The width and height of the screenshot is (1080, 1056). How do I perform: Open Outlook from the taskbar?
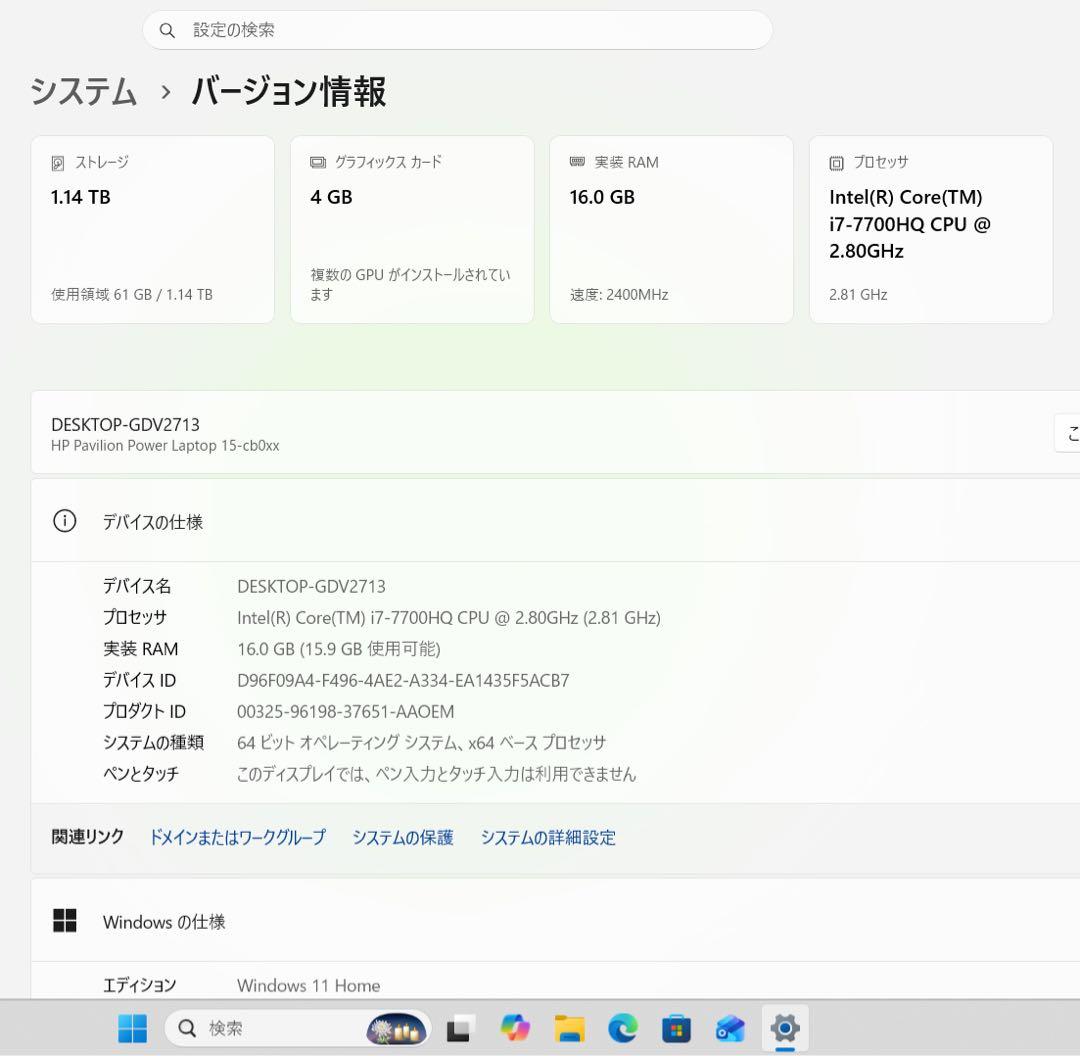(x=730, y=1028)
